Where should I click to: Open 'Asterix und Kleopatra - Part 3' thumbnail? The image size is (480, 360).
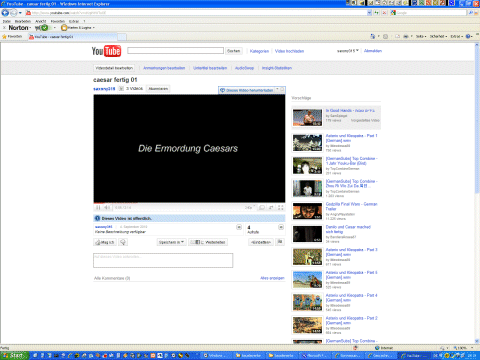click(307, 257)
